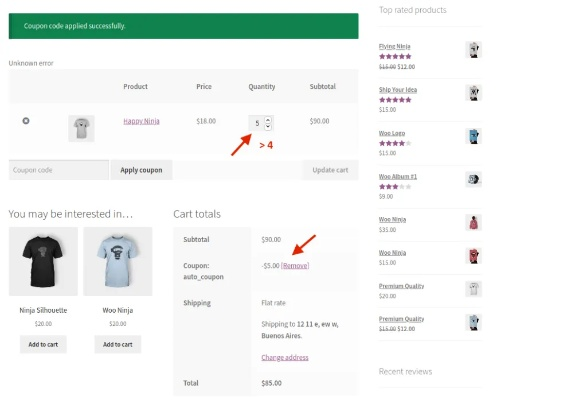Change the shipping address
Viewport: 587px width, 400px height.
[x=285, y=357]
